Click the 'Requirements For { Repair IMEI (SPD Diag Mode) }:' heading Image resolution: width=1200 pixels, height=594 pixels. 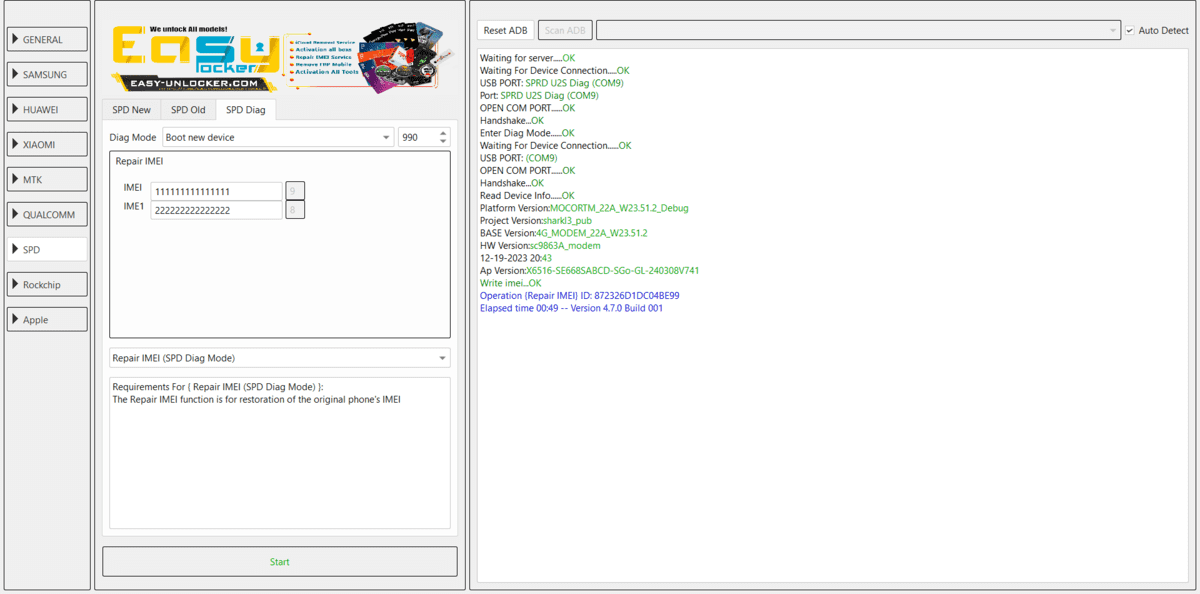pos(218,387)
